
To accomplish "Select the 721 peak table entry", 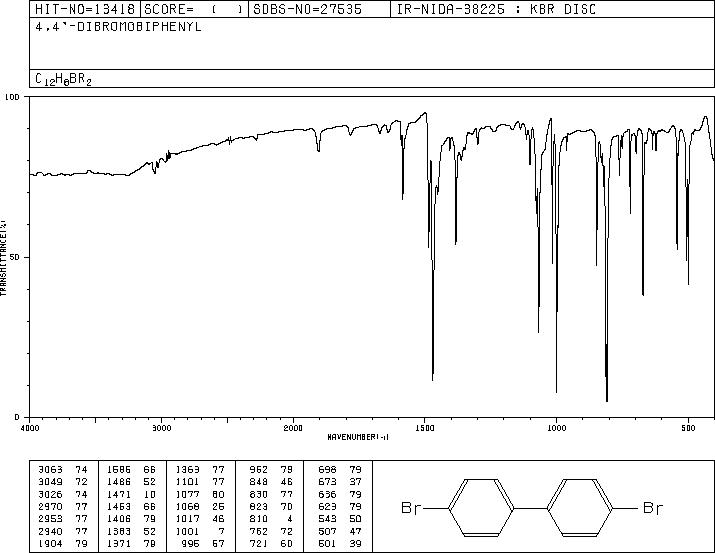I will (259, 544).
